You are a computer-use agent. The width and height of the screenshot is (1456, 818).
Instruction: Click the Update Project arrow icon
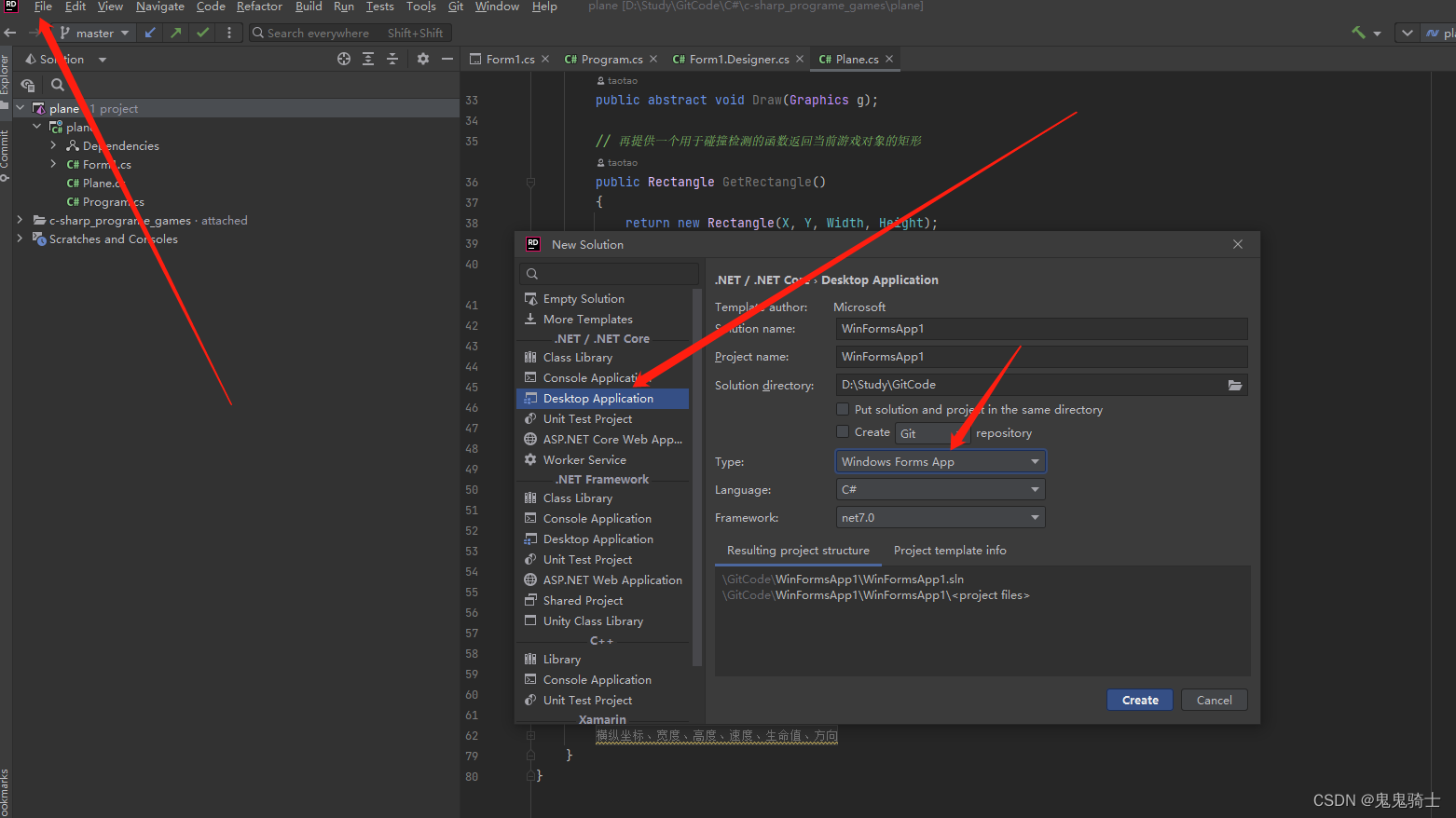pos(150,33)
